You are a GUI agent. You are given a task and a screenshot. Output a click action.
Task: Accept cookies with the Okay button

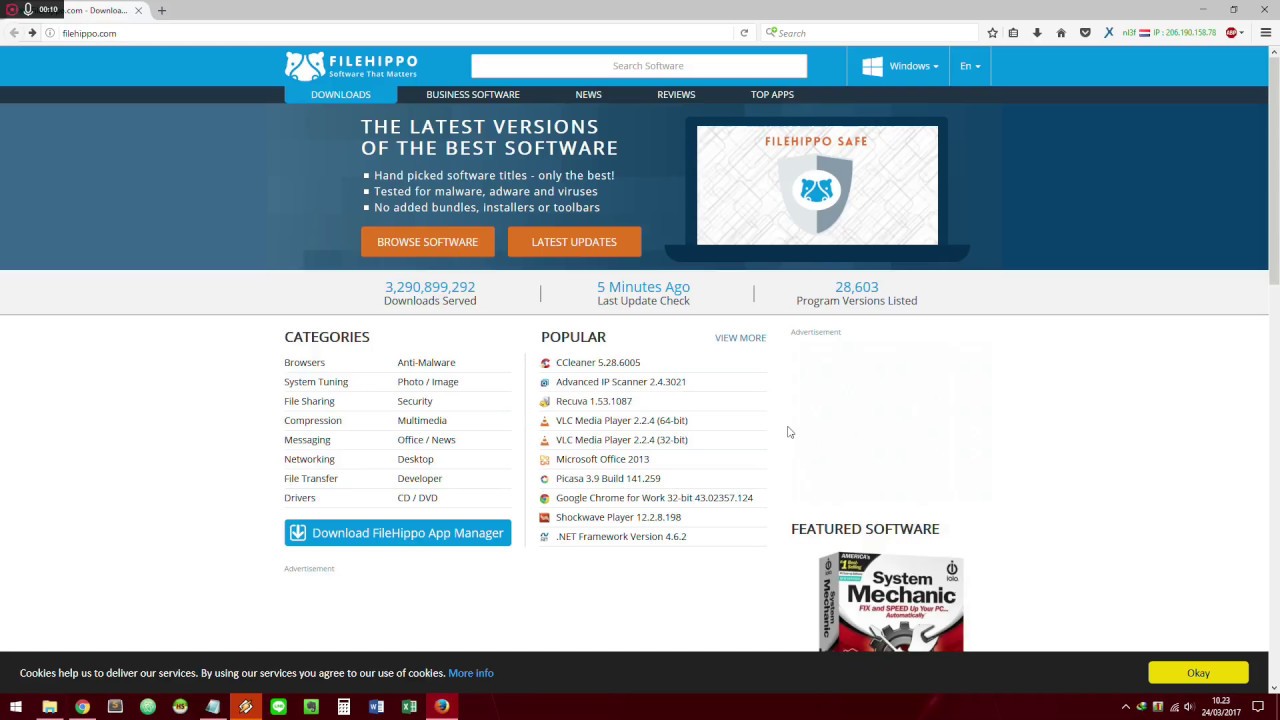pos(1198,673)
